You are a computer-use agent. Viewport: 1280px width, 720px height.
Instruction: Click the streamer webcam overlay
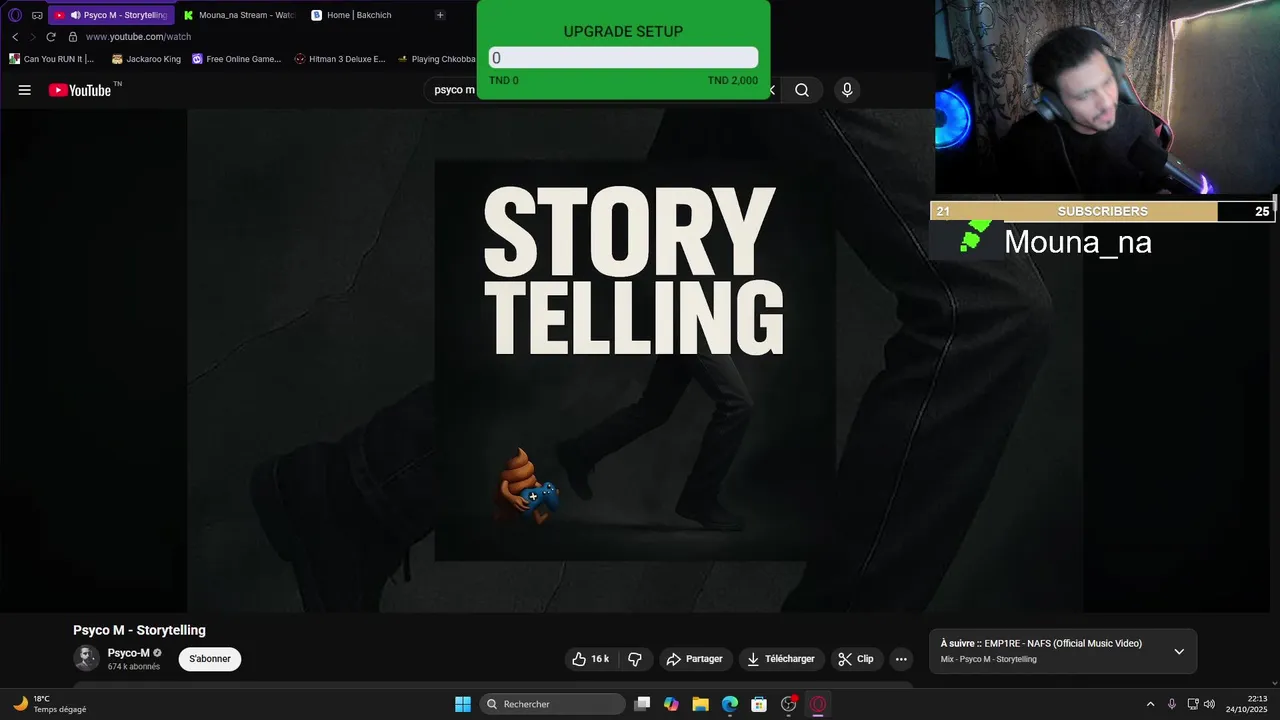click(x=1107, y=97)
